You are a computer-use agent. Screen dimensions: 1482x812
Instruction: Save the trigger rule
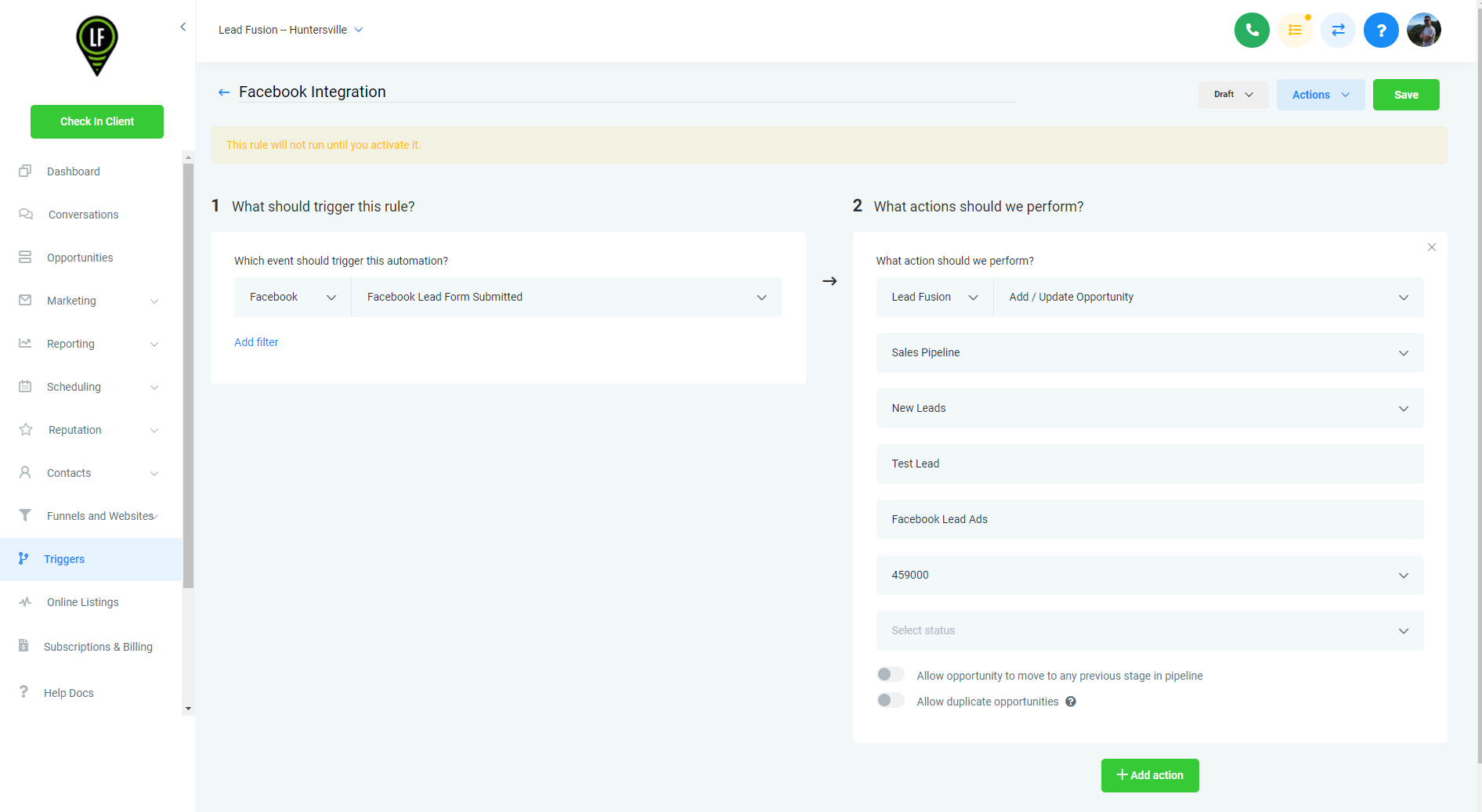pyautogui.click(x=1406, y=95)
